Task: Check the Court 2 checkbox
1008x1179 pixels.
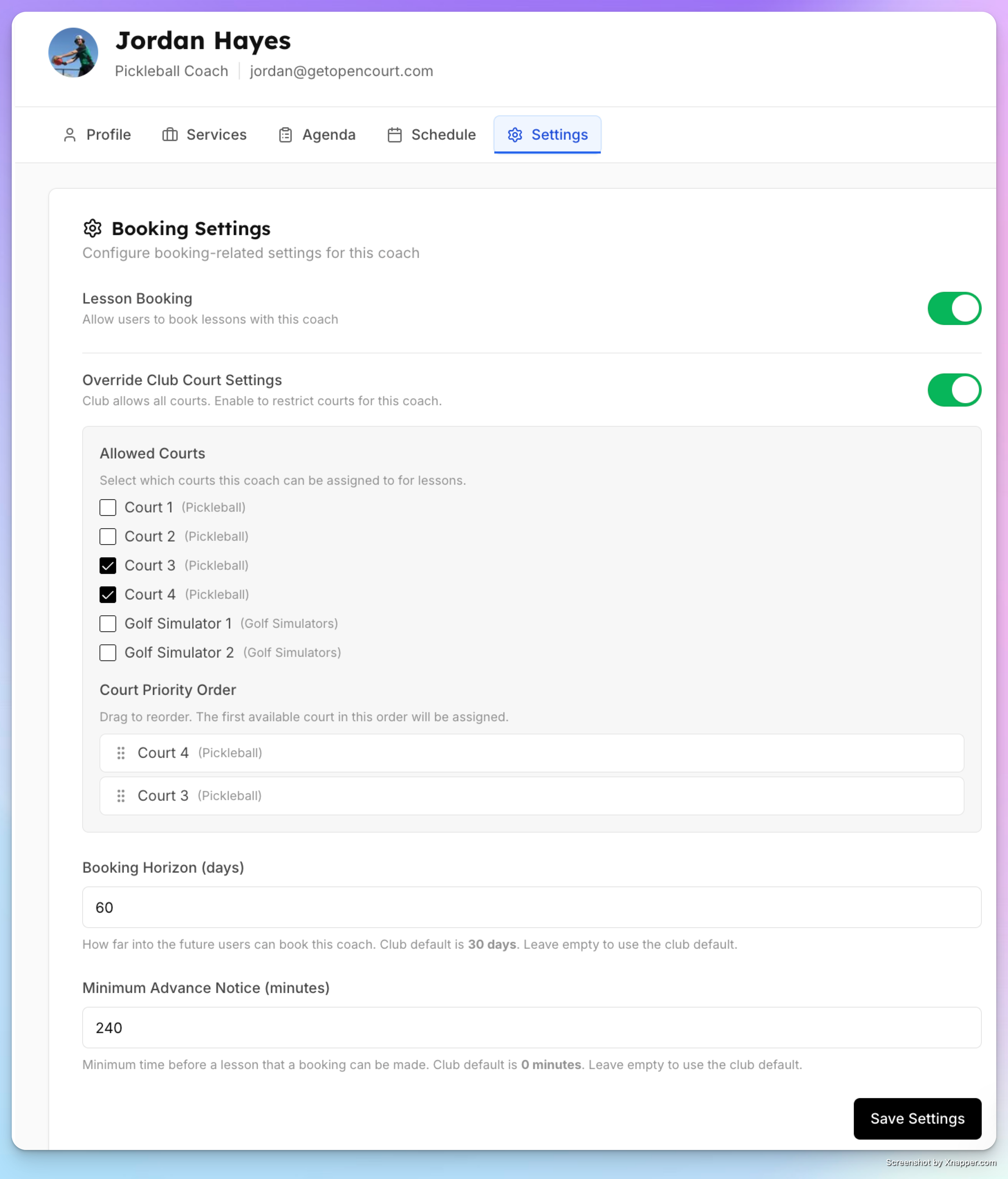Action: [x=108, y=536]
